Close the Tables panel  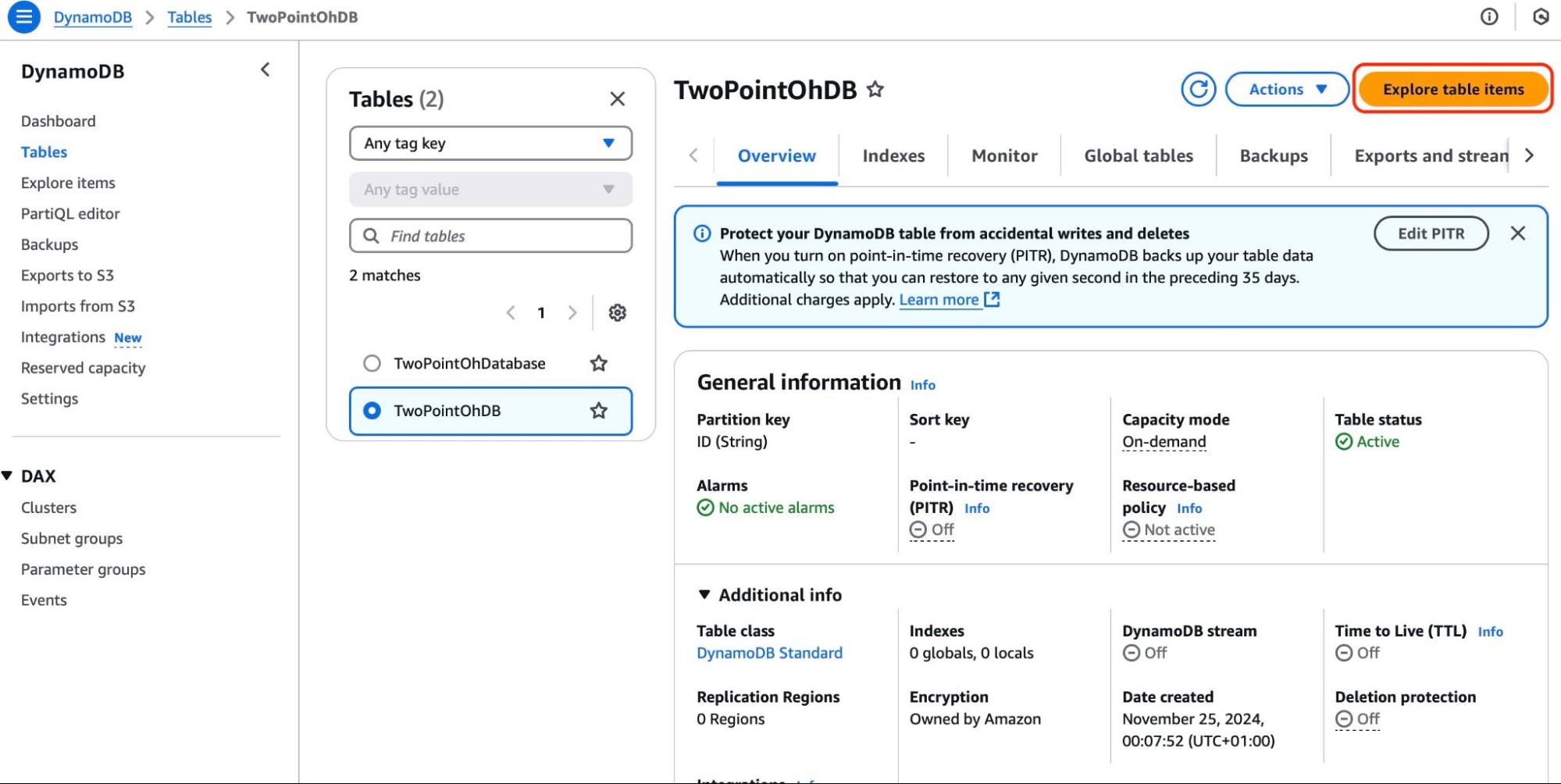click(617, 99)
